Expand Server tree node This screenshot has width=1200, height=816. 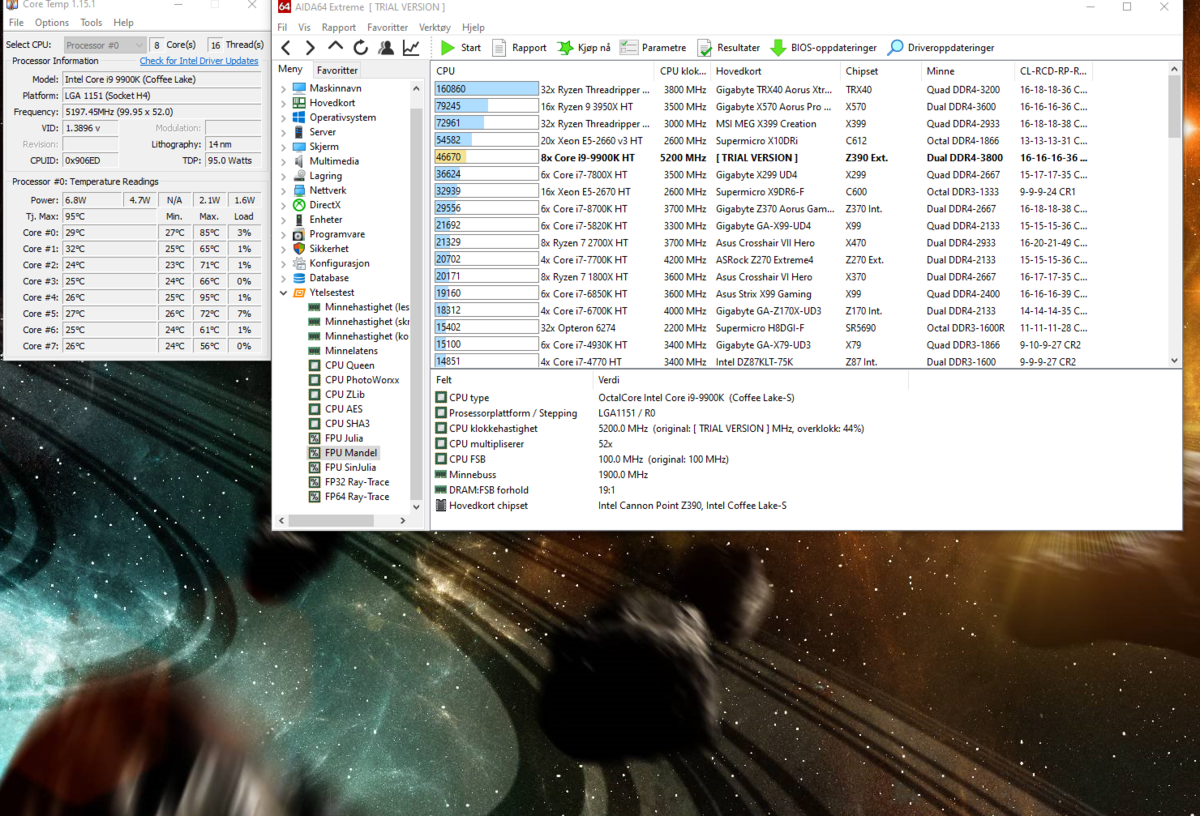click(x=285, y=132)
